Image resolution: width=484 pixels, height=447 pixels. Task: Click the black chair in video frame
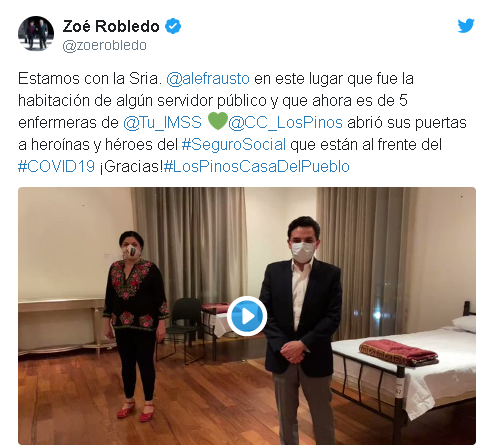click(183, 328)
